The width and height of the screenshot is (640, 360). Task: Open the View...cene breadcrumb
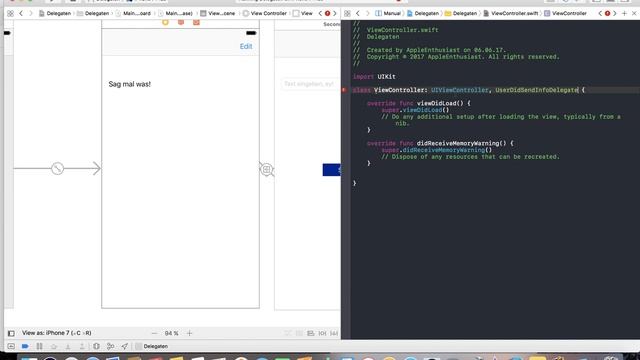coord(218,13)
